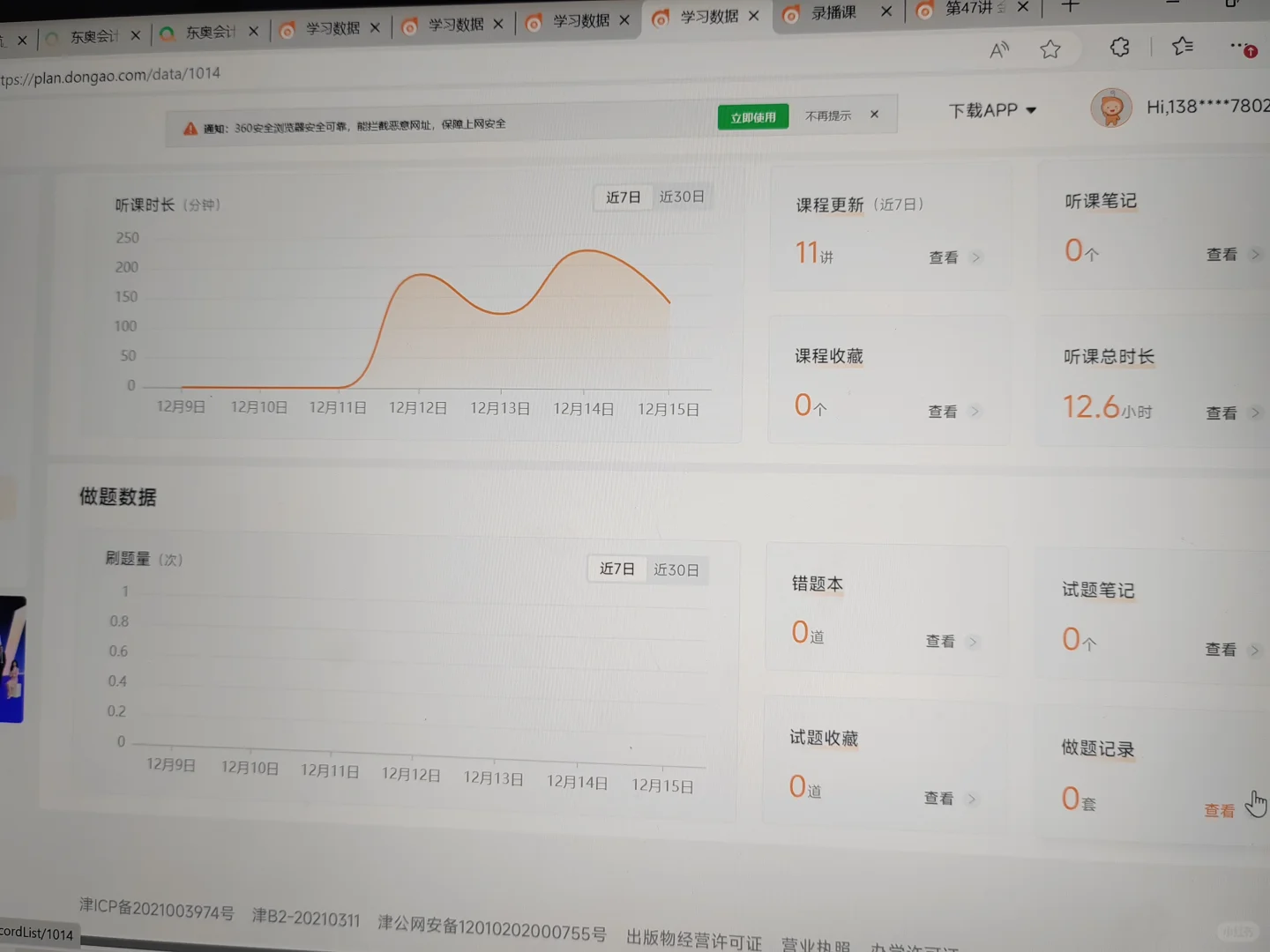Switch to the 第47讲 browser tab

click(973, 9)
